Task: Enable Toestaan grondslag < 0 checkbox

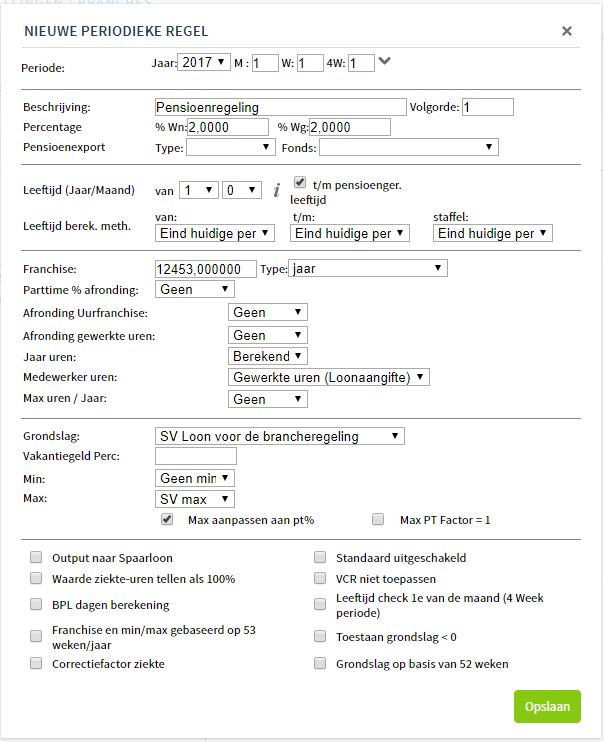Action: 320,636
